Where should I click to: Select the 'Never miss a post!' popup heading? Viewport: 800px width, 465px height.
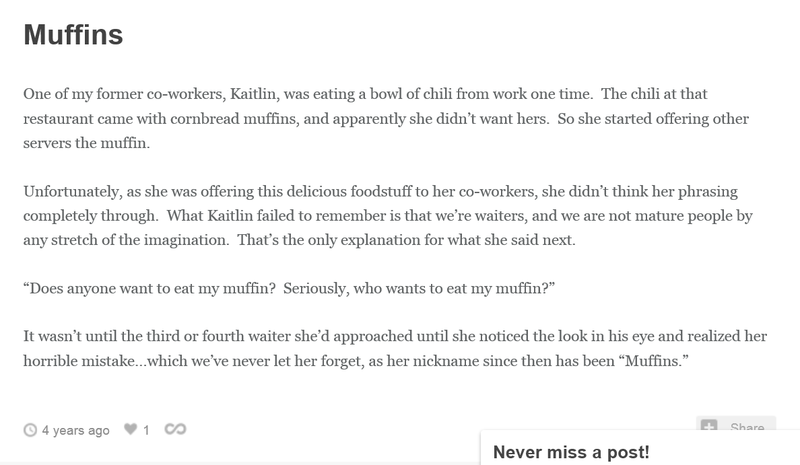[x=571, y=452]
